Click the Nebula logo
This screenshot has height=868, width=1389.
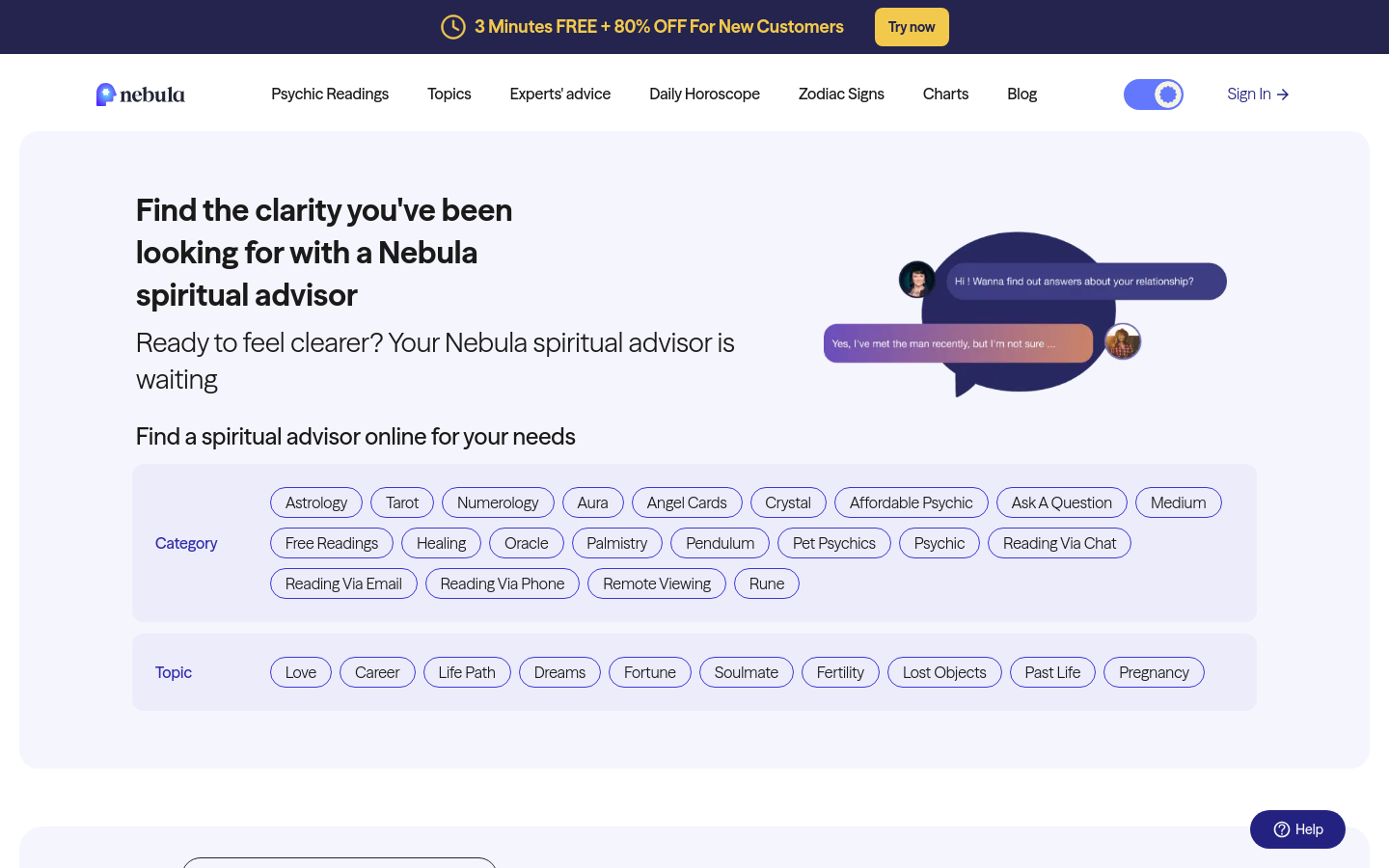click(x=141, y=94)
